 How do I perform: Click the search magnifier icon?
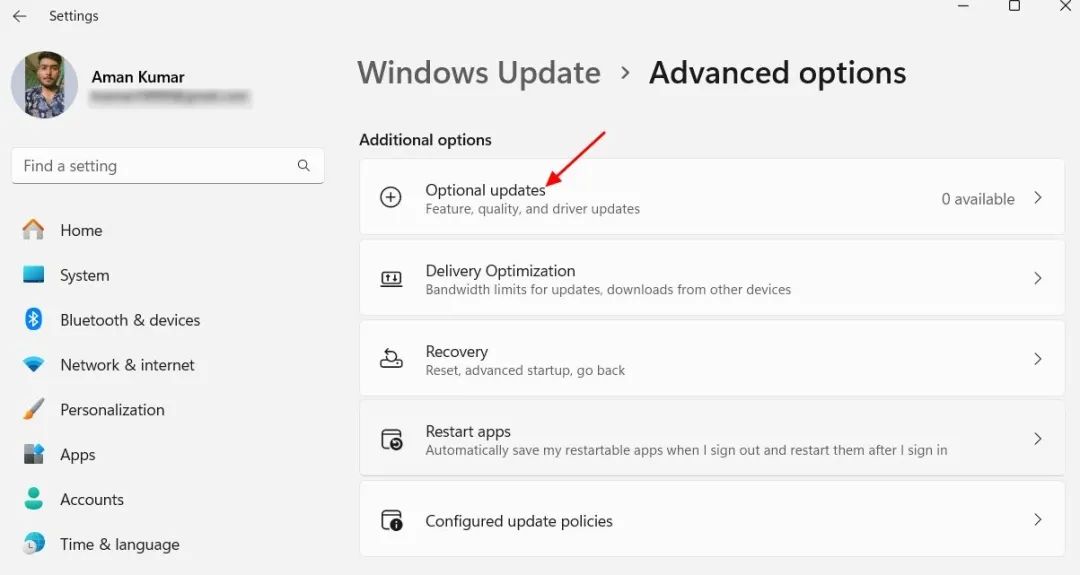click(304, 166)
